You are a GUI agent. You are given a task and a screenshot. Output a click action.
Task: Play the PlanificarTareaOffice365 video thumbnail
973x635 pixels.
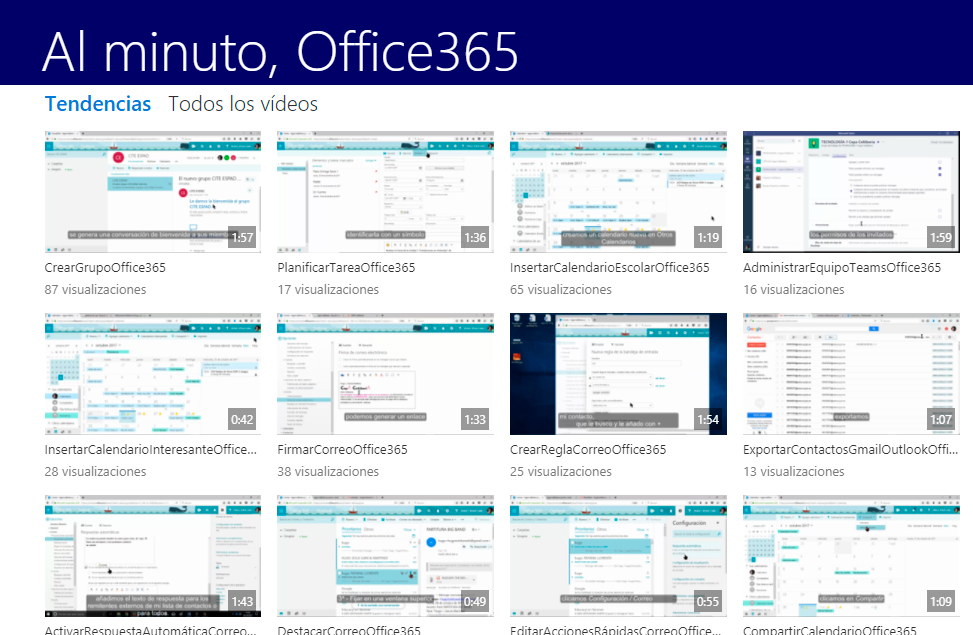coord(385,192)
